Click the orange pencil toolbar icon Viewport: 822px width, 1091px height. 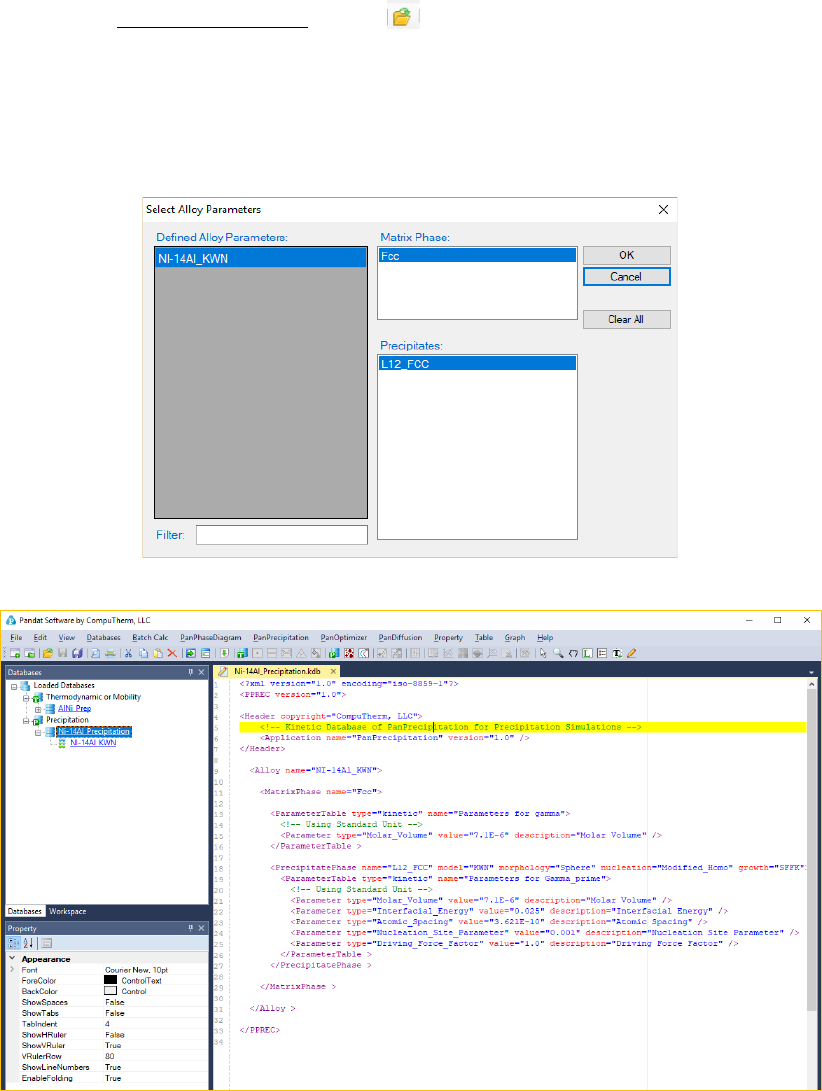click(x=631, y=653)
